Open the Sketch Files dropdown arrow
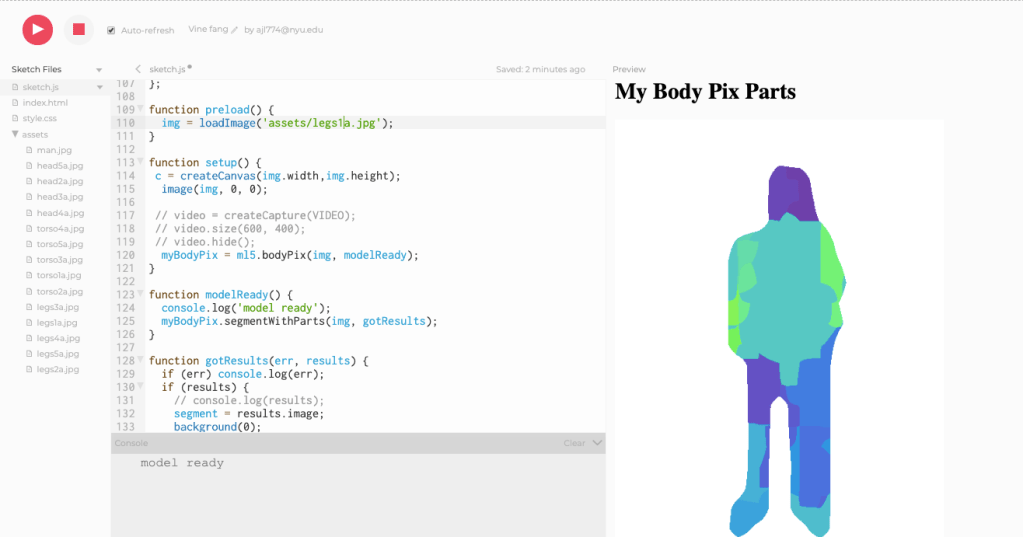This screenshot has width=1023, height=537. pyautogui.click(x=99, y=70)
